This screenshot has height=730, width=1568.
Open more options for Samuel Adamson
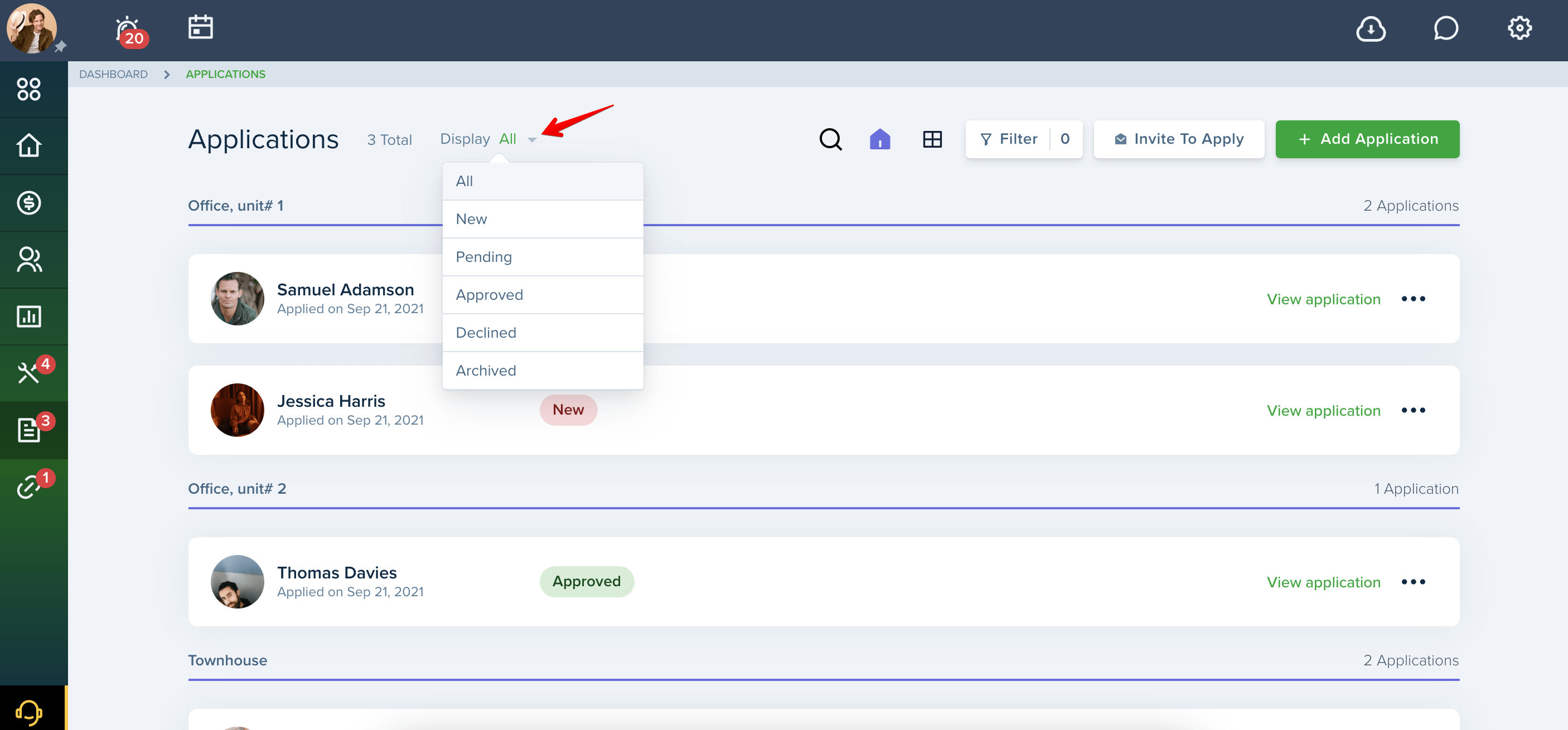coord(1413,299)
